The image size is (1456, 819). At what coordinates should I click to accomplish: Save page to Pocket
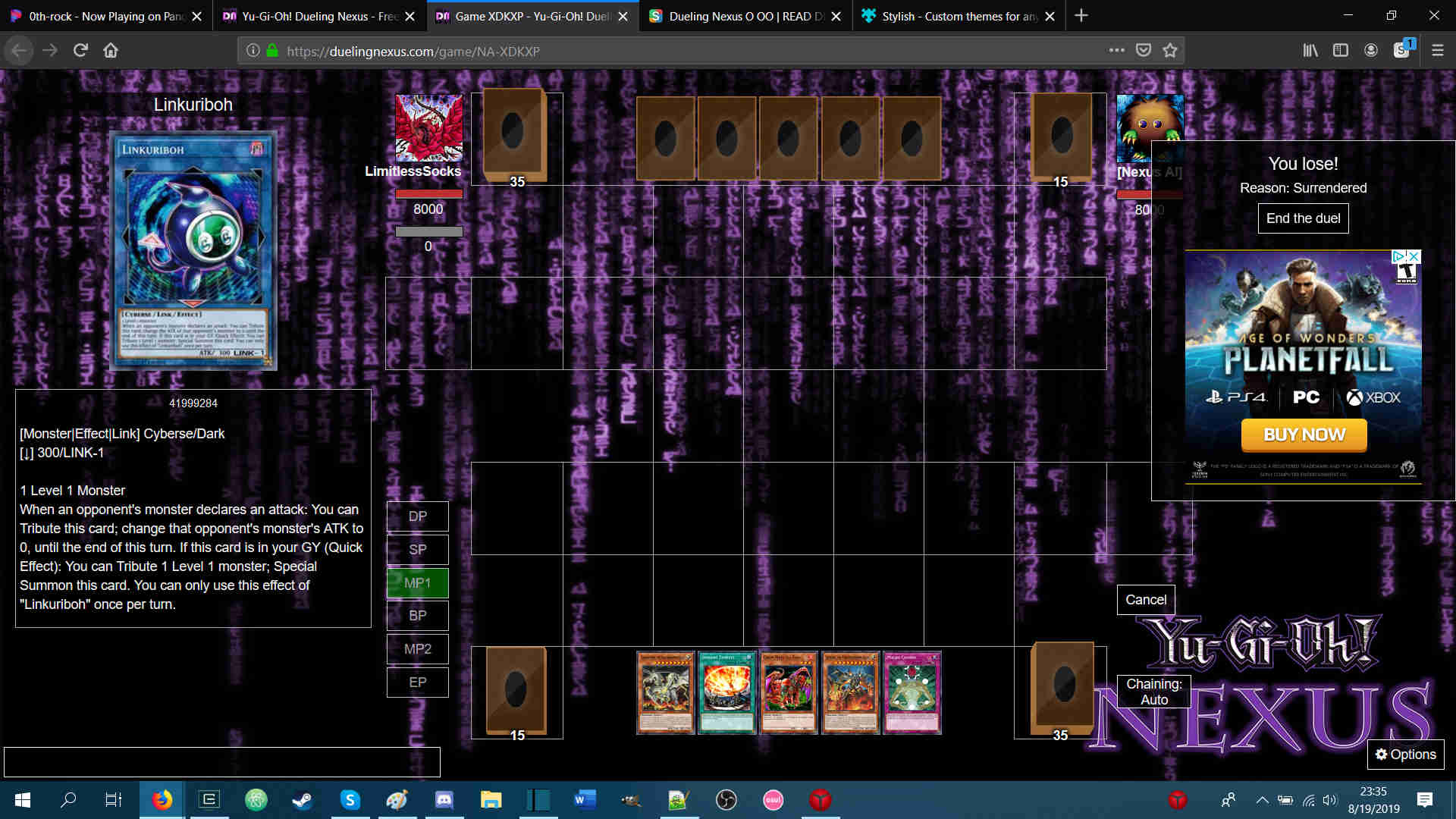pyautogui.click(x=1144, y=51)
